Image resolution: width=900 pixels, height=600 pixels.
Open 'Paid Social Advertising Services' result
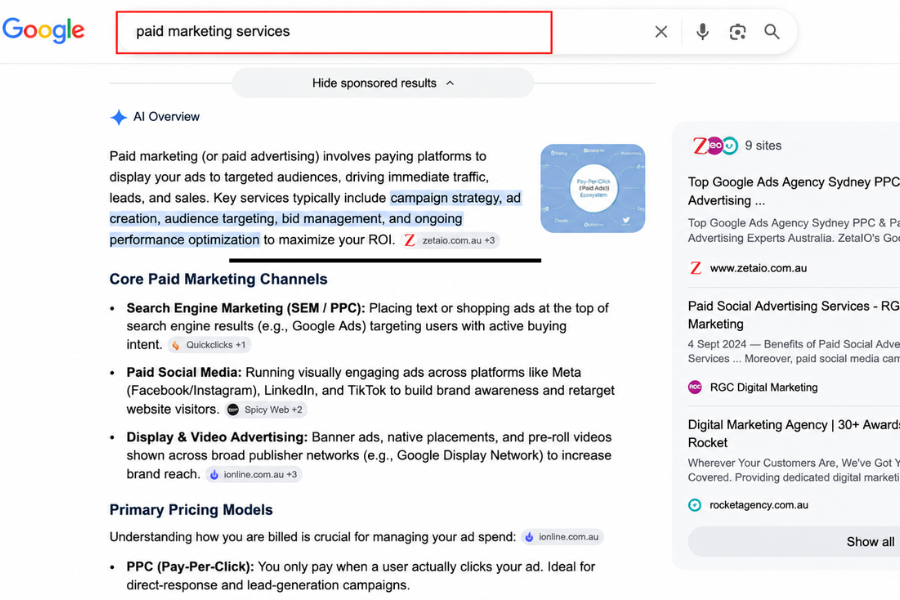pyautogui.click(x=794, y=315)
